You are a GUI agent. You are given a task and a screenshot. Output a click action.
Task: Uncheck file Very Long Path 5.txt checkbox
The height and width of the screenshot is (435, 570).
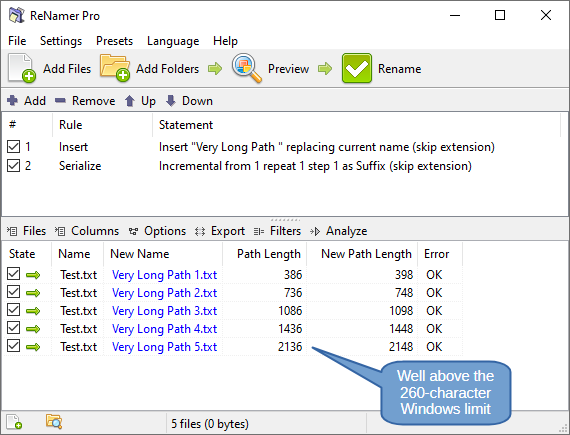tap(13, 346)
